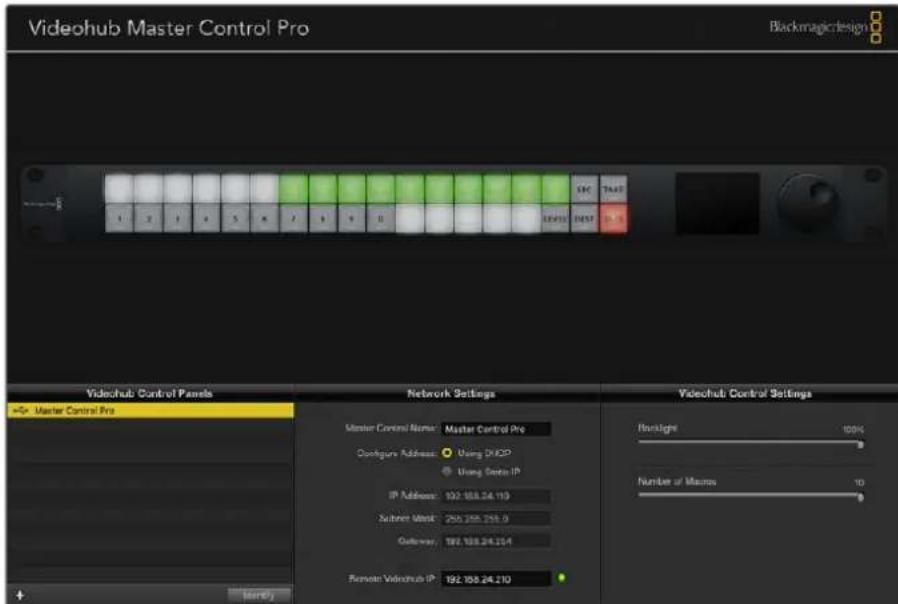Select panel number button 2
The image size is (898, 604).
point(148,219)
